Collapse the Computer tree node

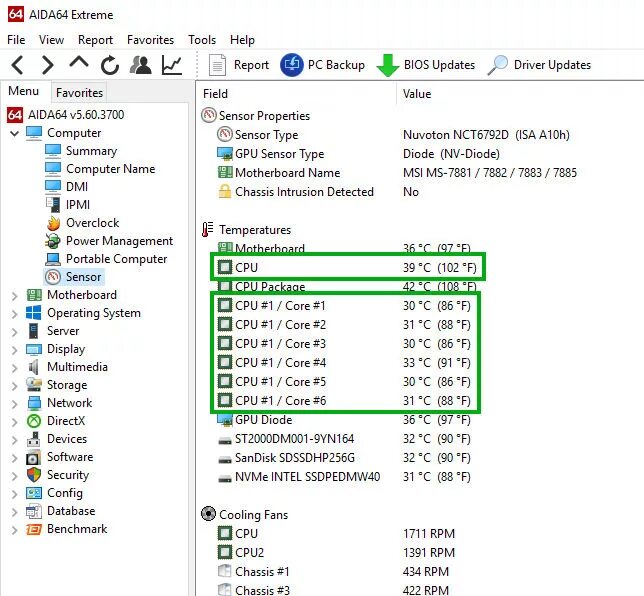(14, 133)
